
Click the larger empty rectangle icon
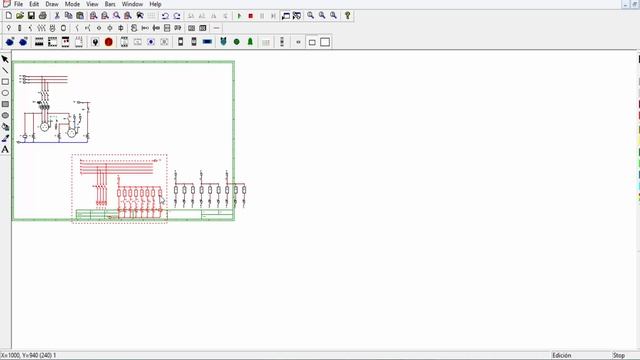pos(325,42)
